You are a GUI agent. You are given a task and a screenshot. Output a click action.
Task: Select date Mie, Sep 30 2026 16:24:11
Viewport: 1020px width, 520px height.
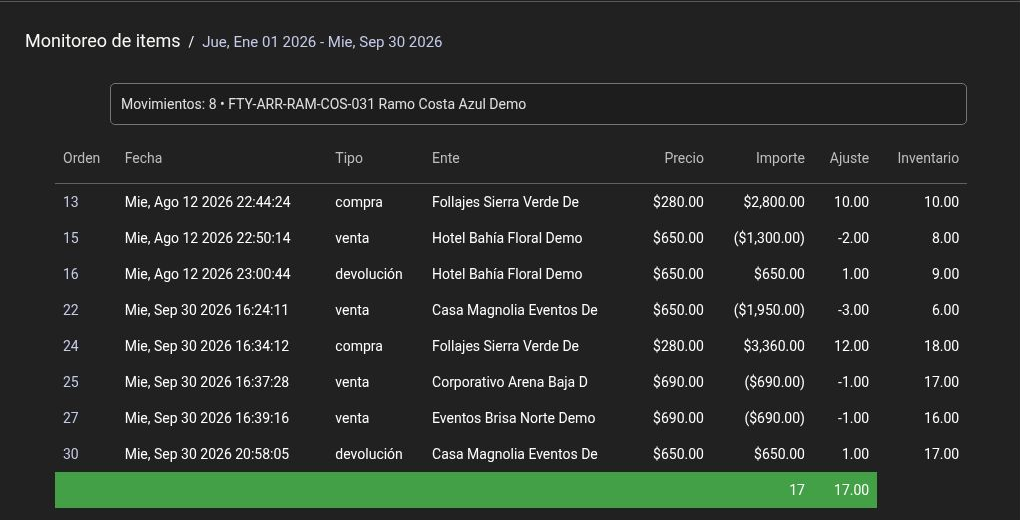tap(206, 310)
